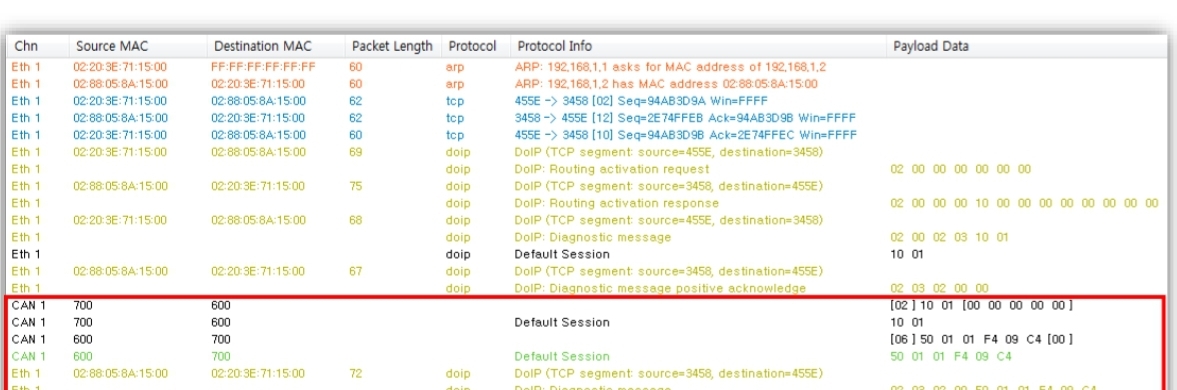Select the DoIP Routing activation request row
This screenshot has width=1177, height=390.
(x=587, y=169)
